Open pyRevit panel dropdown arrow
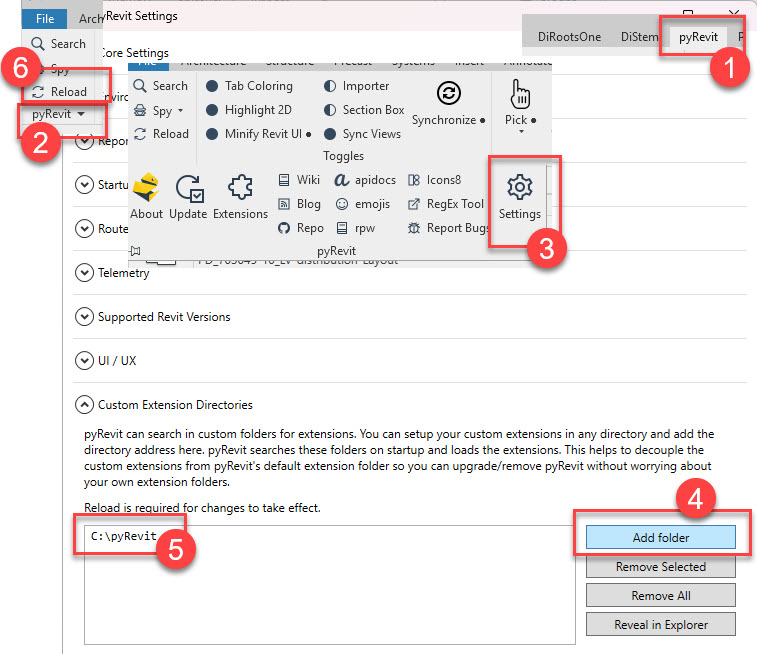Image resolution: width=757 pixels, height=654 pixels. pyautogui.click(x=81, y=114)
